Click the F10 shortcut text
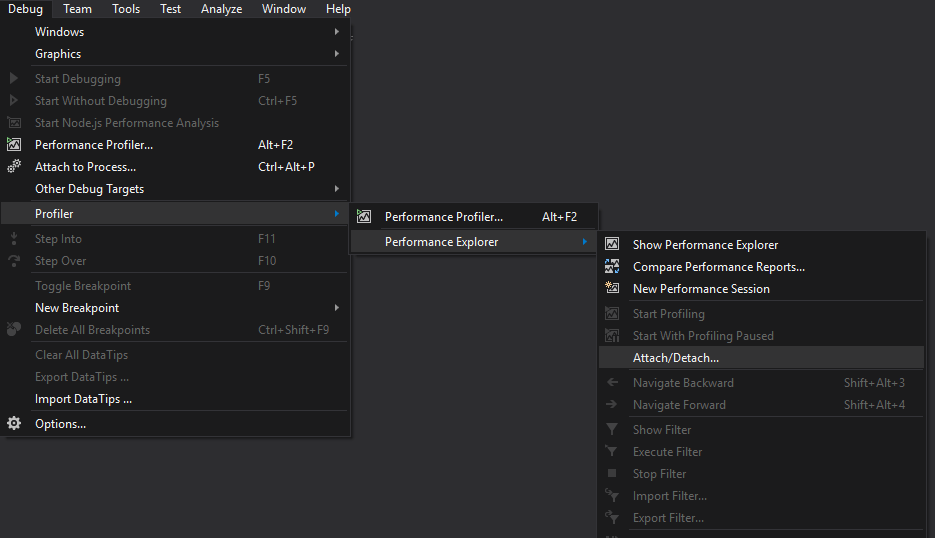935x538 pixels. [x=267, y=261]
